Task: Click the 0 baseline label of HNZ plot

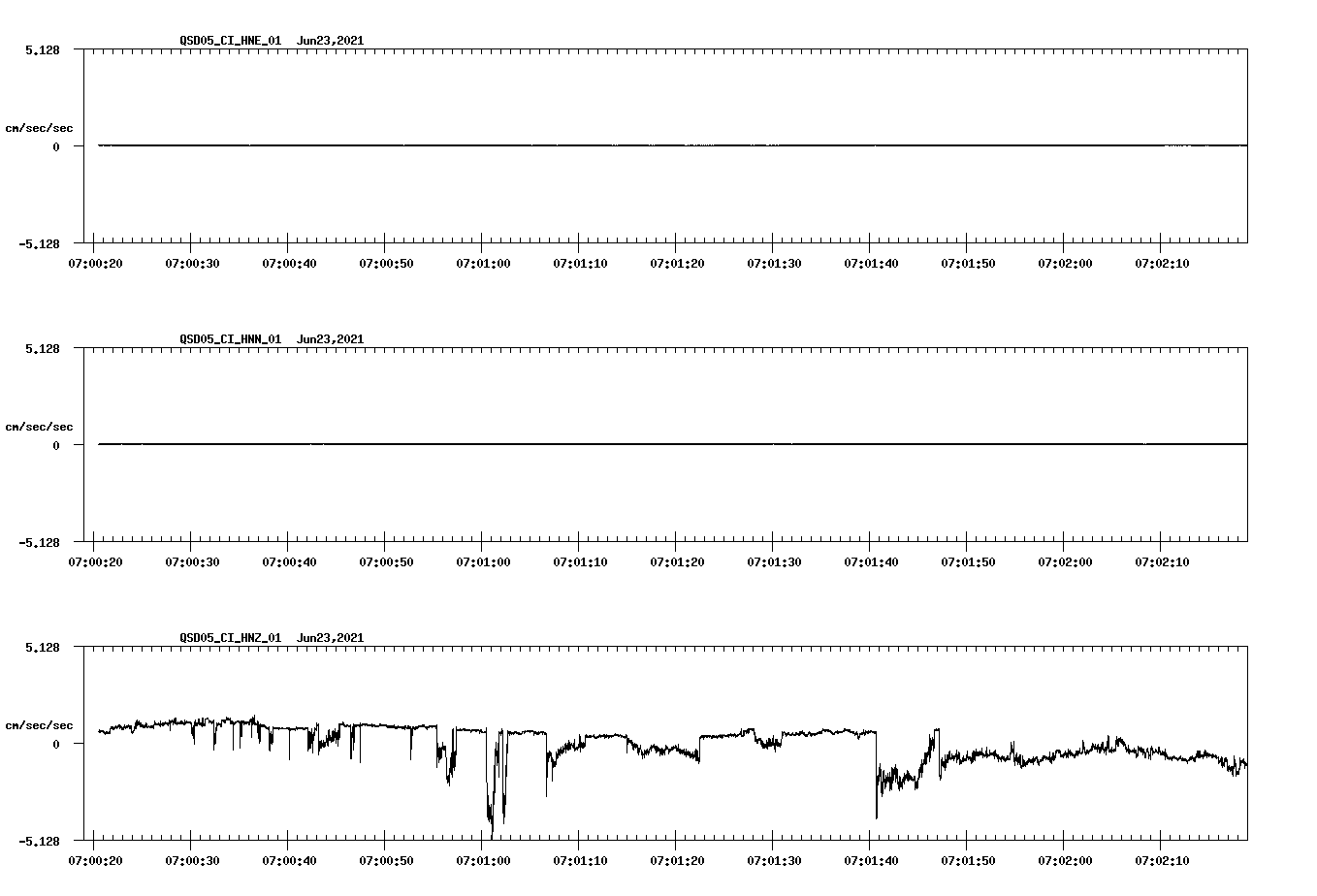Action: (x=56, y=744)
